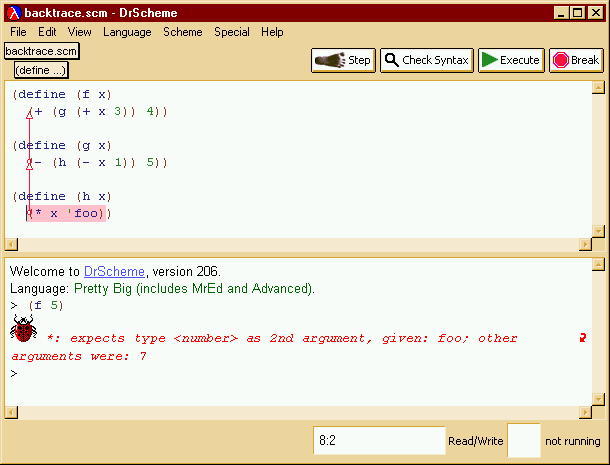Click the down arrow of the definitions scrollbar
This screenshot has width=610, height=465.
[598, 231]
